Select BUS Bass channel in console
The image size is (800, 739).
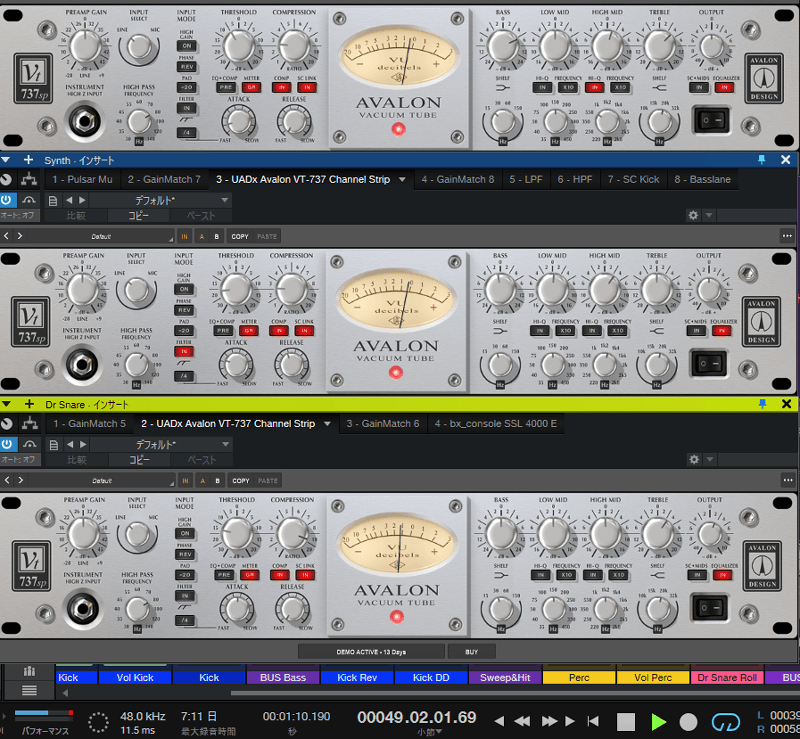click(283, 677)
